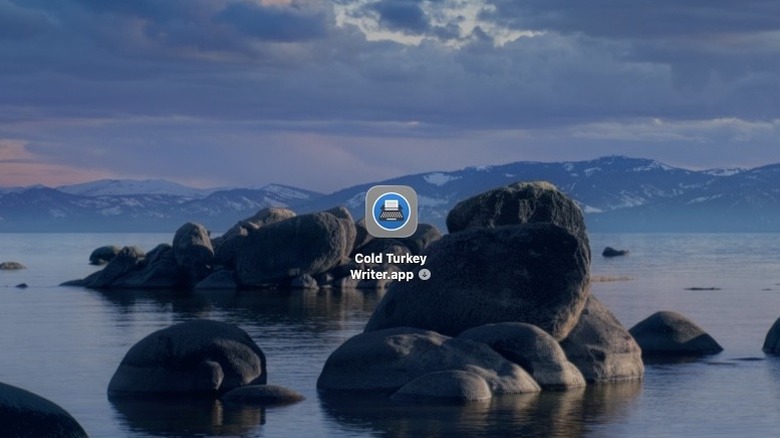Click the download arrow badge beside Writer.app
780x438 pixels.
click(425, 274)
